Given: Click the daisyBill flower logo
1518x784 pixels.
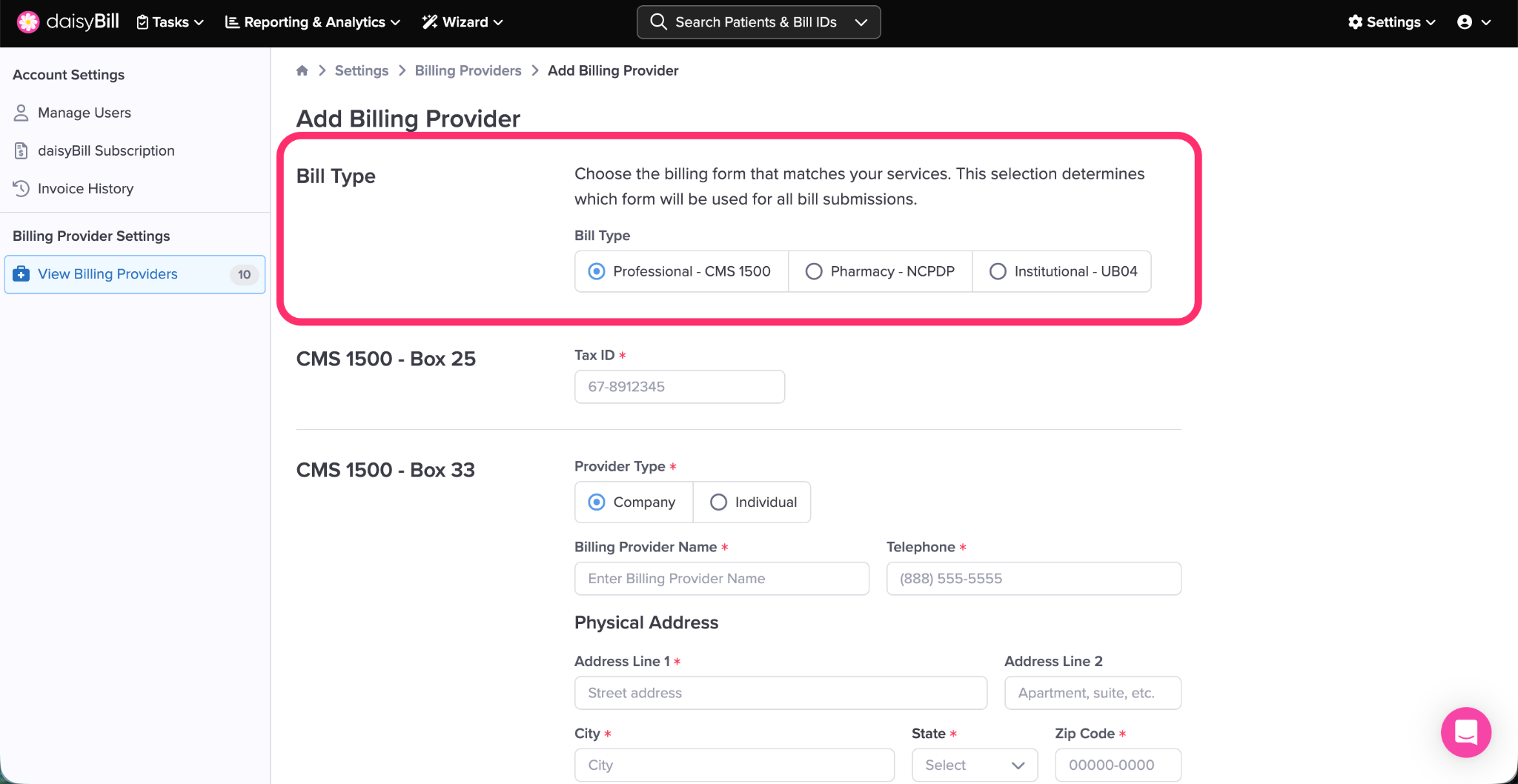Looking at the screenshot, I should point(28,22).
